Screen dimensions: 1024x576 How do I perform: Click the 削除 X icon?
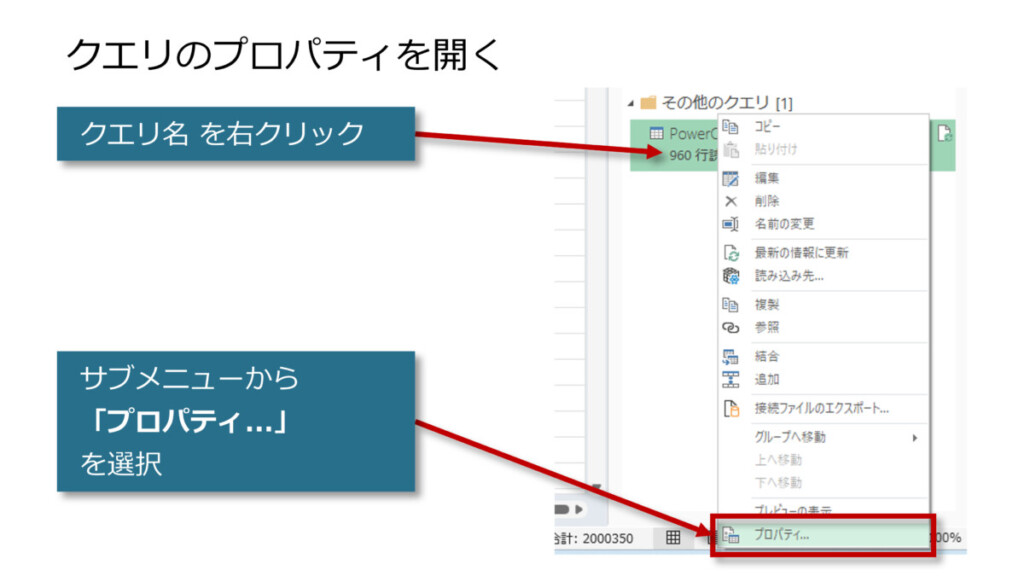pos(730,201)
